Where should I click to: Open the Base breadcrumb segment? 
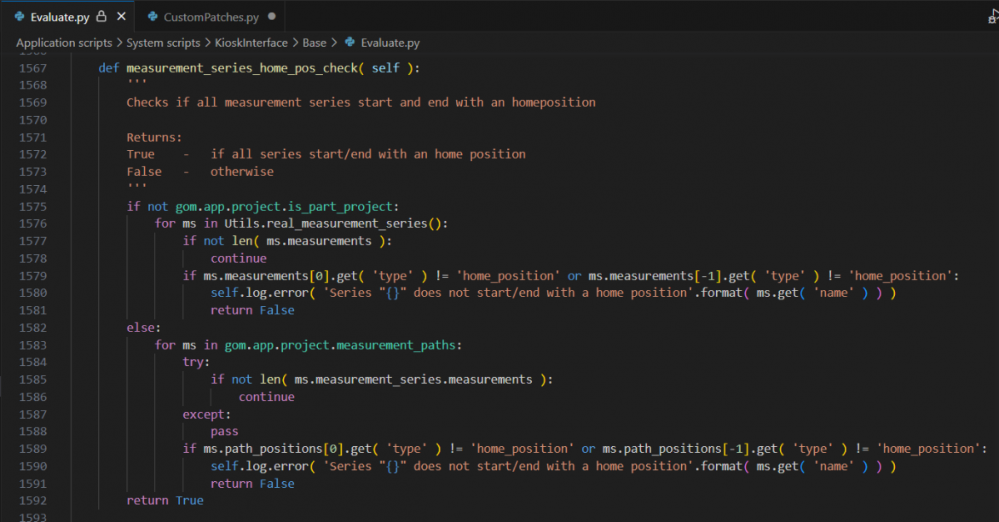[x=314, y=43]
